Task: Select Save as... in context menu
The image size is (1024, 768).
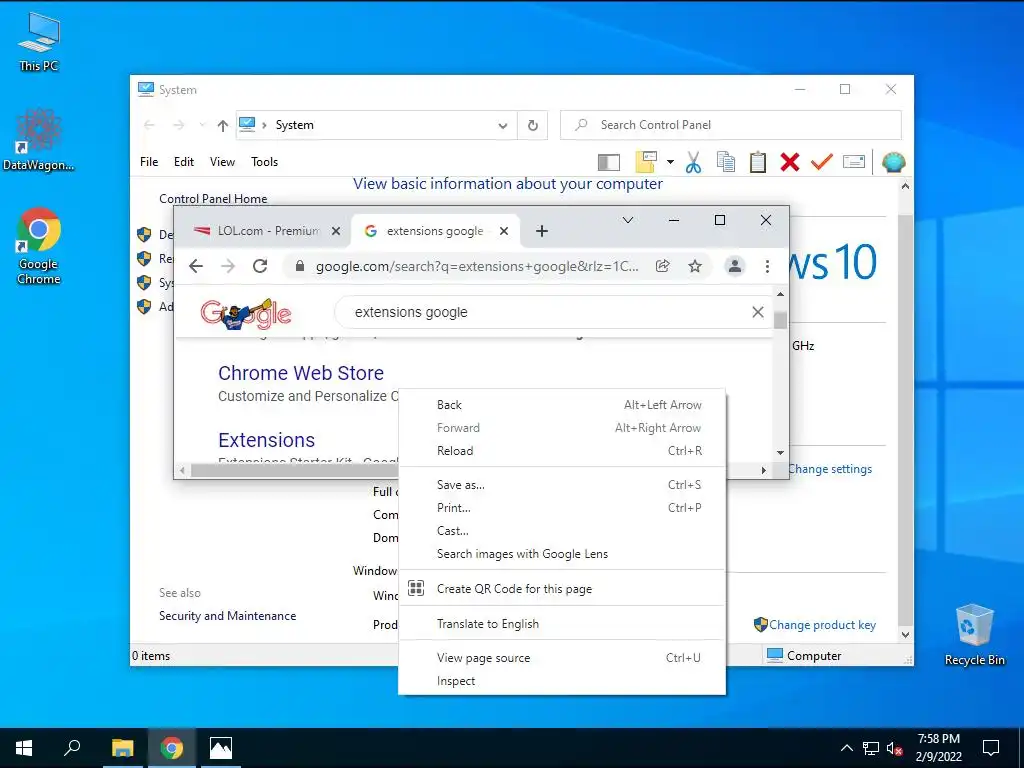Action: pyautogui.click(x=562, y=485)
